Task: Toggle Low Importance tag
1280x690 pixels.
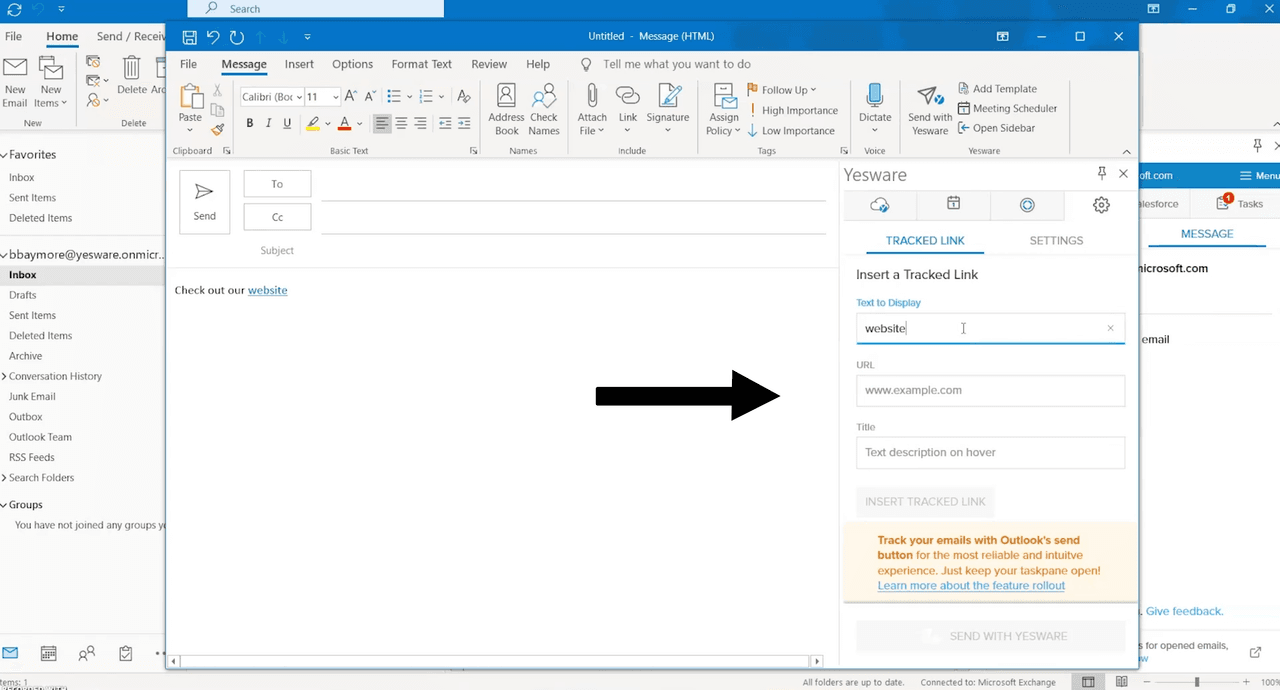Action: pos(791,130)
